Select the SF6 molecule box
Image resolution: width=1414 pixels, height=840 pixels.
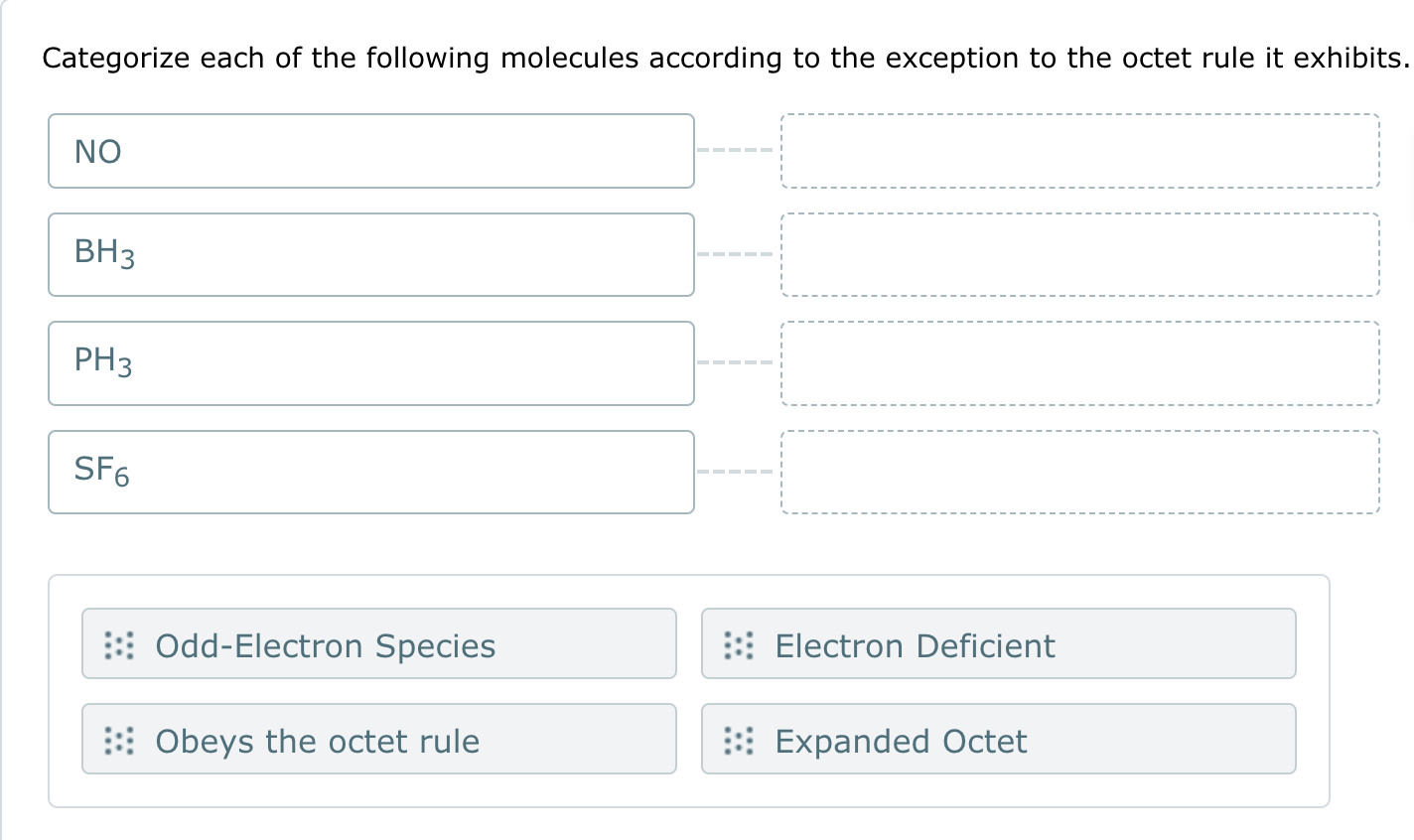tap(370, 472)
